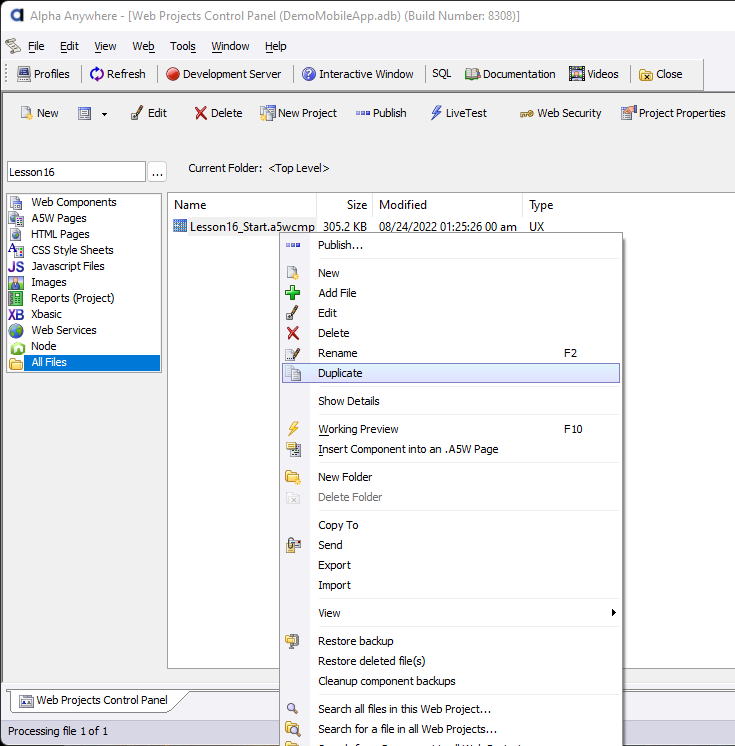Open the Edit menu
The height and width of the screenshot is (746, 735).
(69, 46)
